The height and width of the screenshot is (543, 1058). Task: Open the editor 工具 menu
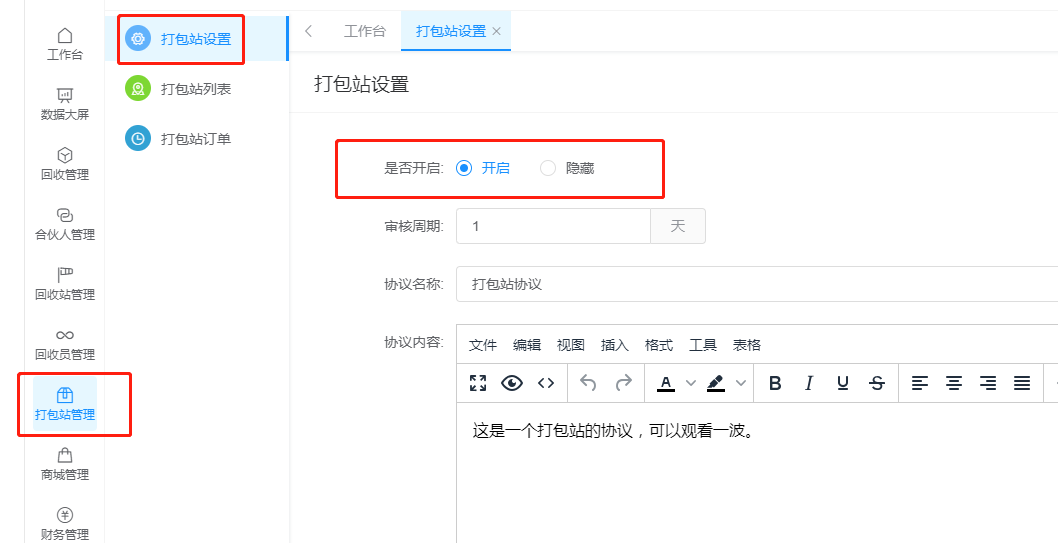(x=702, y=345)
